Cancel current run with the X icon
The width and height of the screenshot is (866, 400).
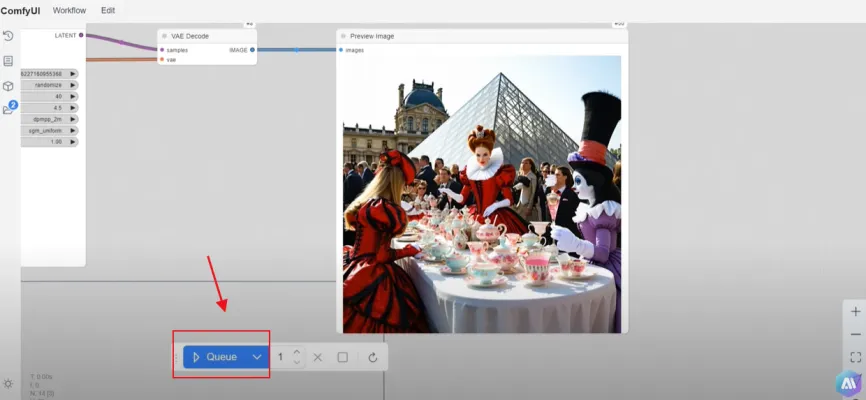(317, 357)
